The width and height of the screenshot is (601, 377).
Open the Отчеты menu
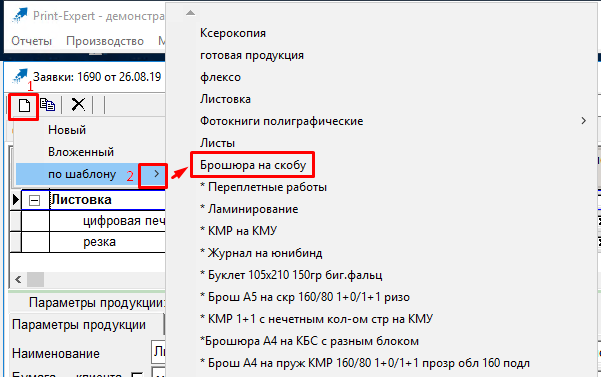click(x=31, y=41)
